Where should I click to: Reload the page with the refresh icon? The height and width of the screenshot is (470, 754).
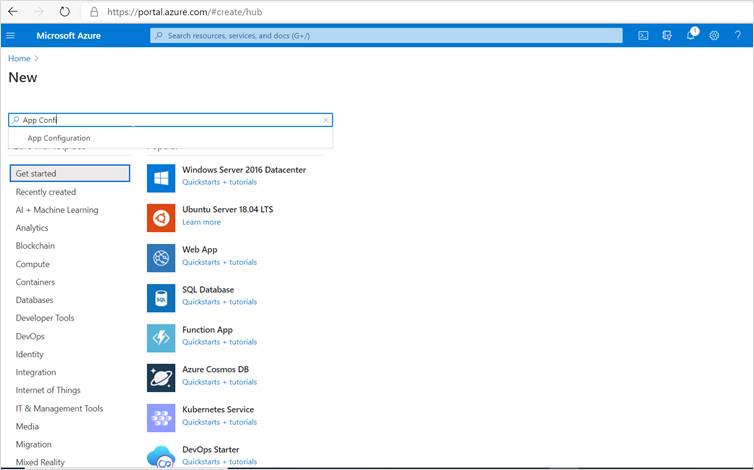point(64,12)
